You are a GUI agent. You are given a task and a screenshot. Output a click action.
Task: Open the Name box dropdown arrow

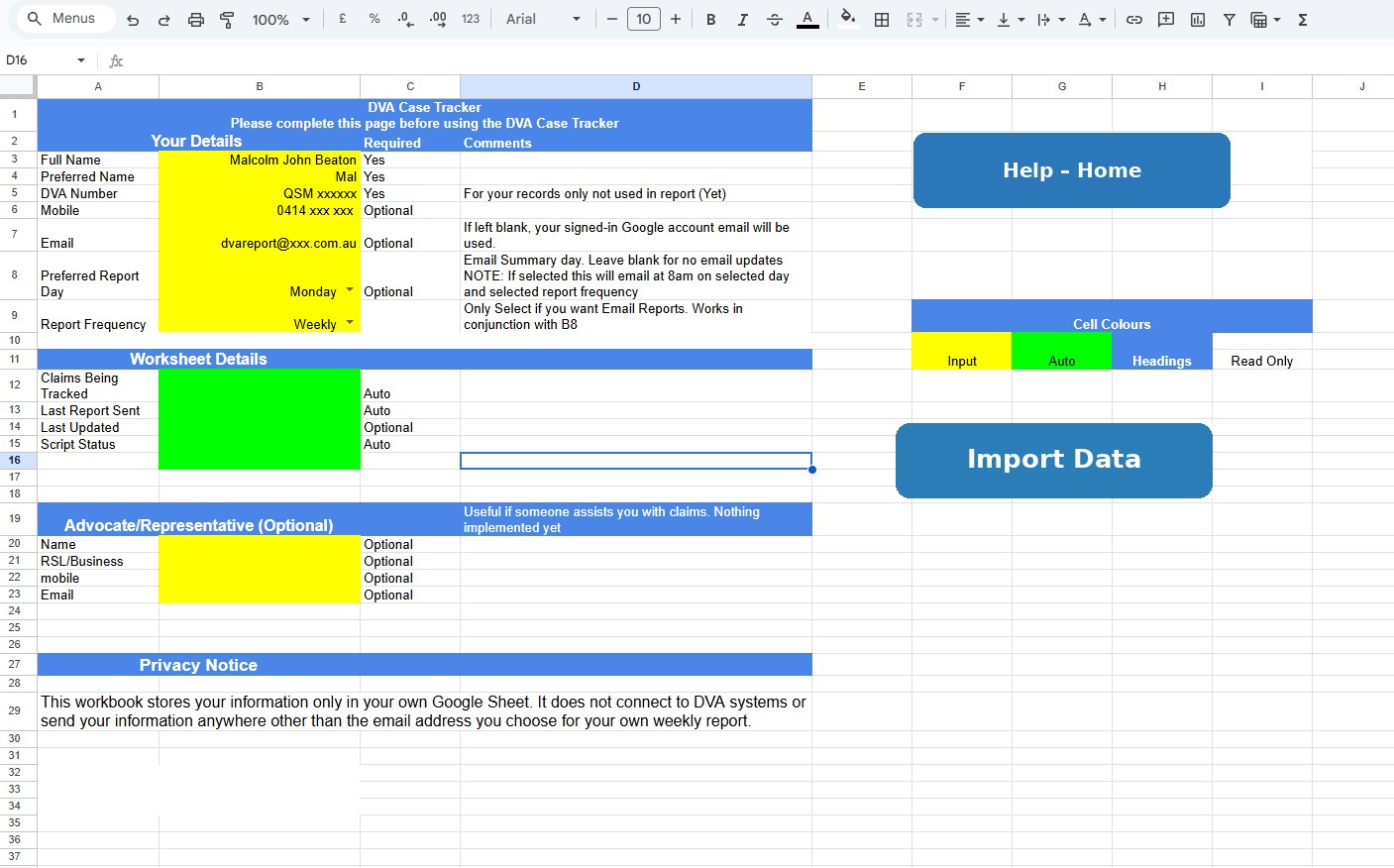(81, 60)
